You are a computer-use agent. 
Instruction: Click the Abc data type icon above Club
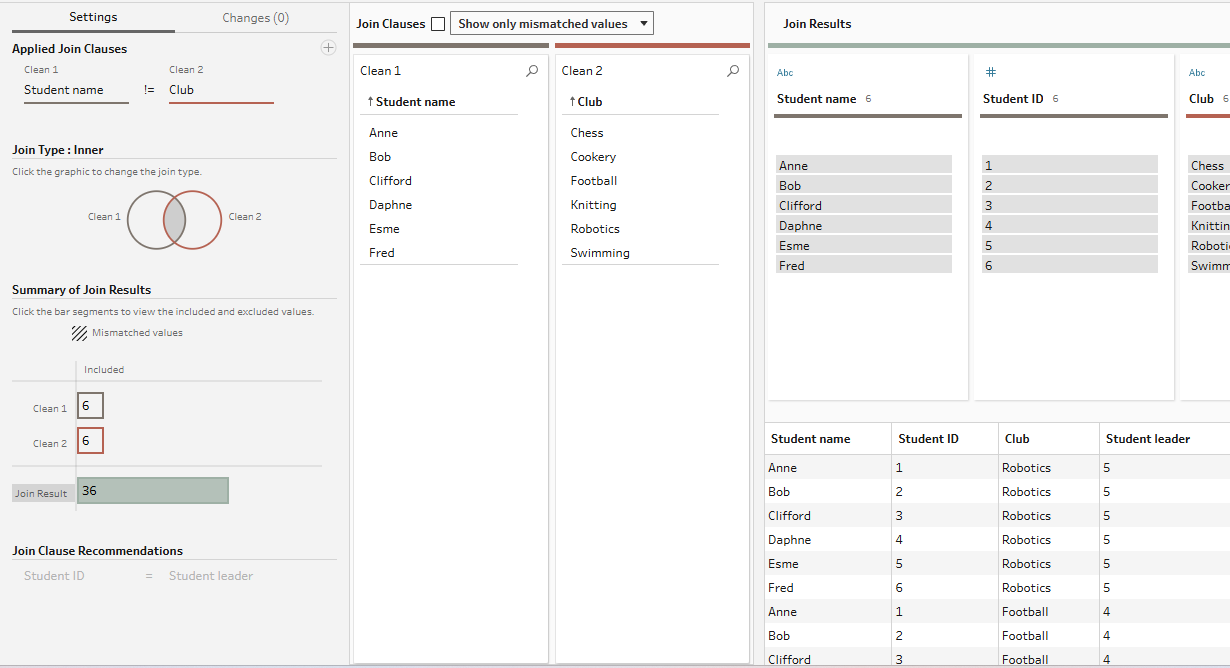[1196, 73]
